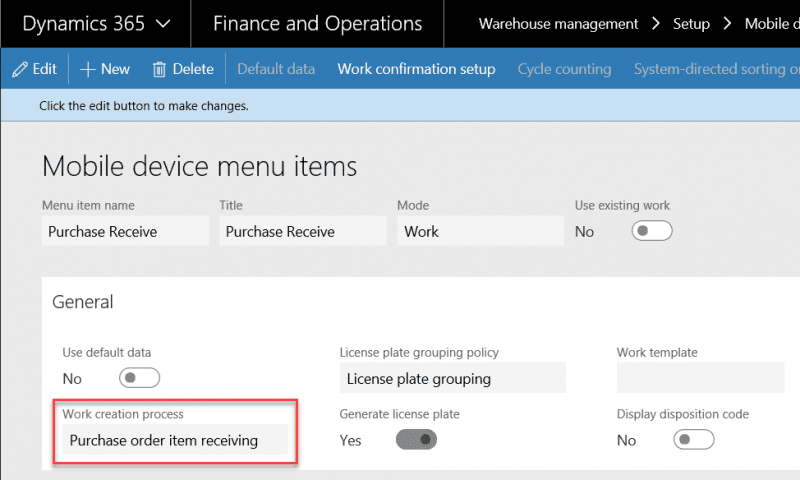Open System-directed sorting menu item
The width and height of the screenshot is (800, 480).
(x=716, y=69)
